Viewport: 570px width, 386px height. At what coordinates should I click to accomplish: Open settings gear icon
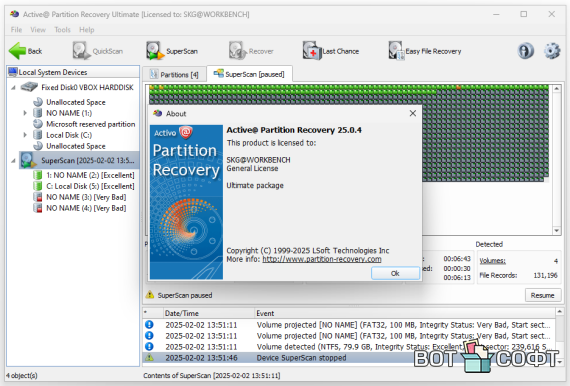(552, 51)
